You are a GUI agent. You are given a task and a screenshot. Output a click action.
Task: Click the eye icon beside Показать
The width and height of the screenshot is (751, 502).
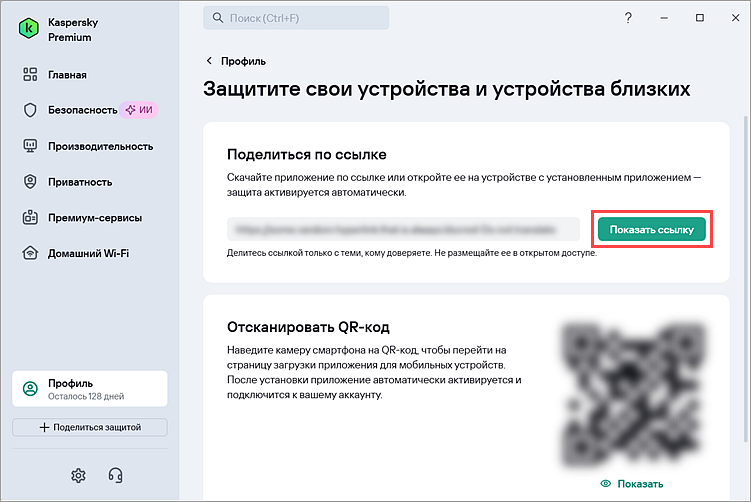606,483
